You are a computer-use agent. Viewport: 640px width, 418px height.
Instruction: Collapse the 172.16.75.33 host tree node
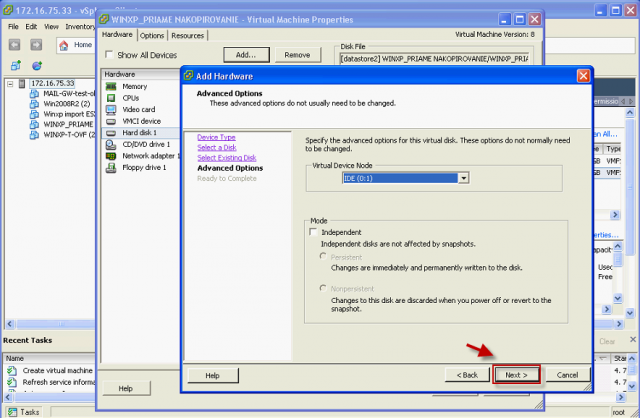(x=10, y=84)
